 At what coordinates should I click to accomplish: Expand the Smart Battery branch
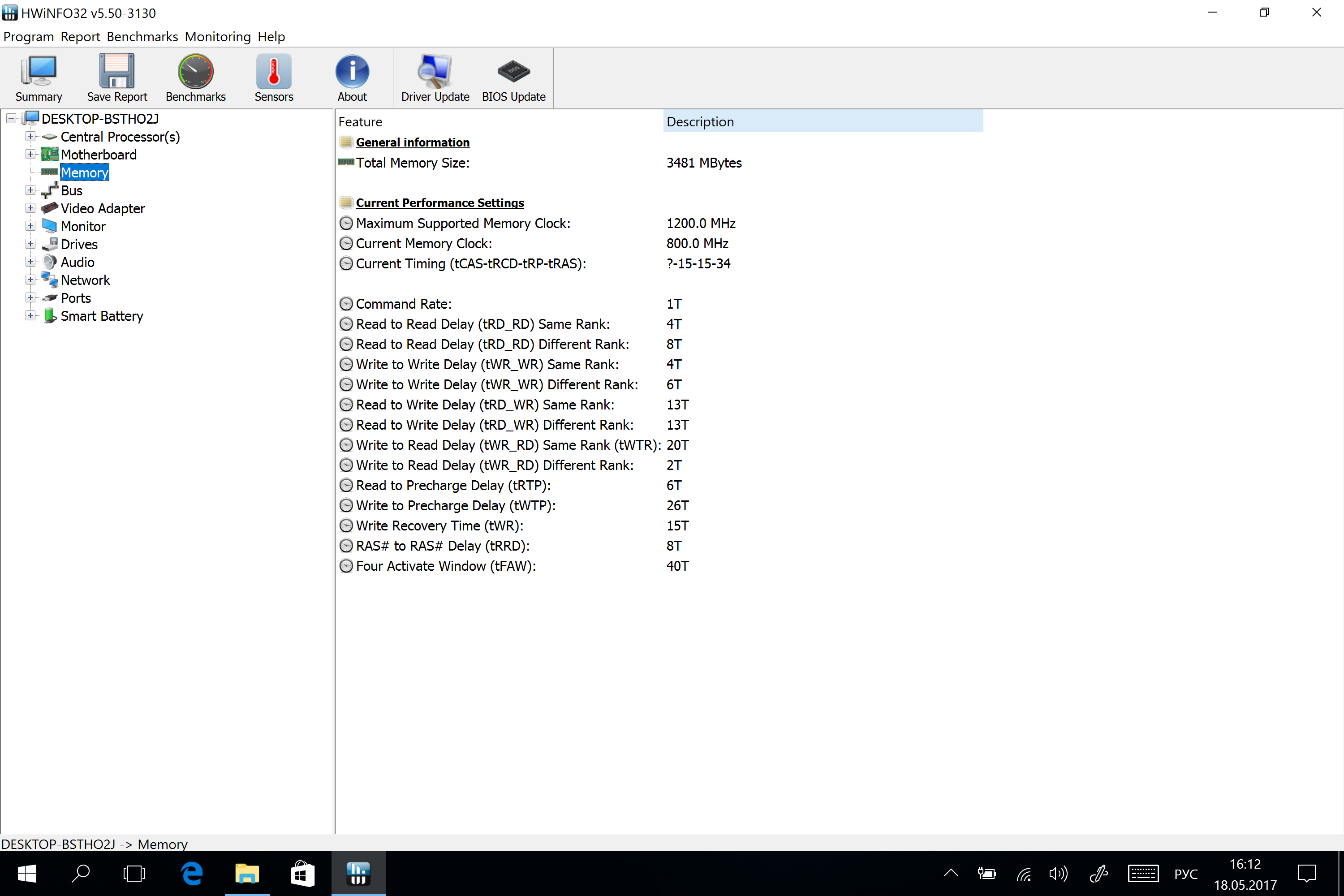30,316
